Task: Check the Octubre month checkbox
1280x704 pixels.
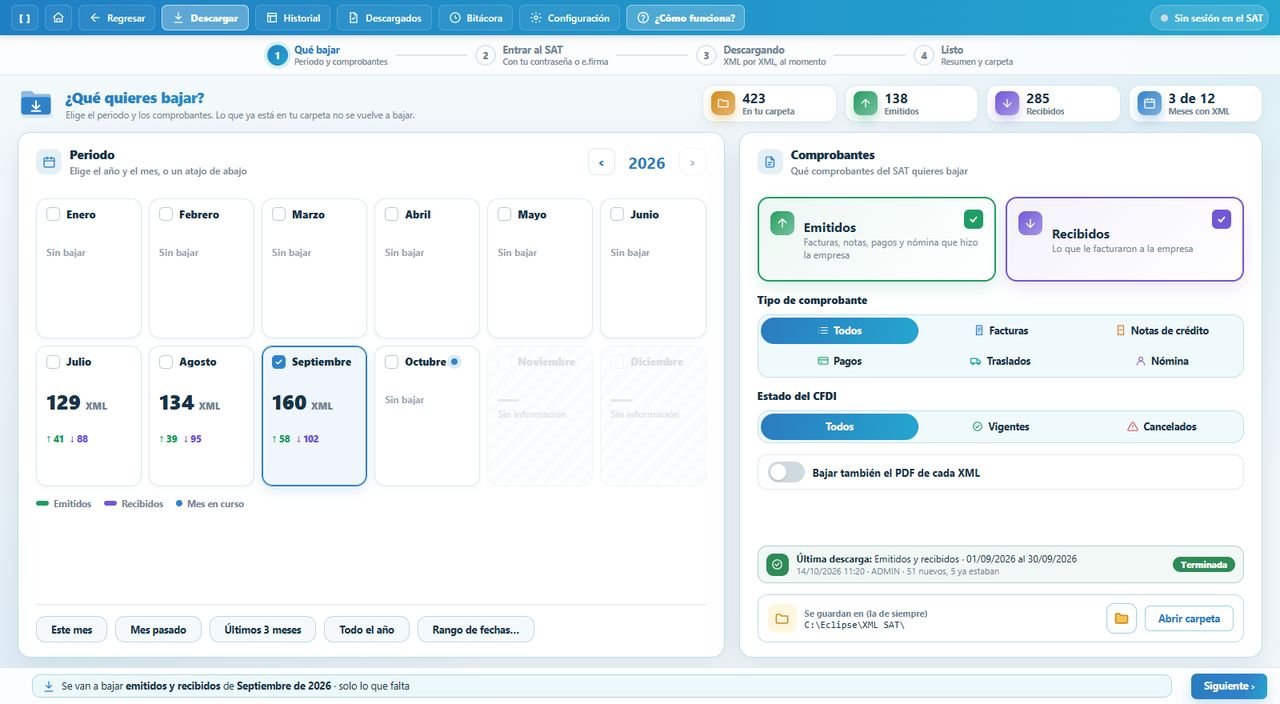Action: (392, 362)
